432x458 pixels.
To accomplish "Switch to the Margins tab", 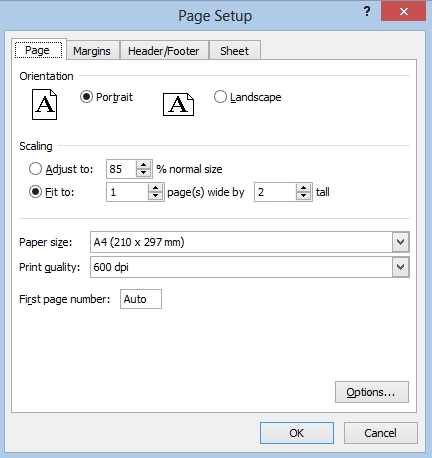I will (92, 51).
